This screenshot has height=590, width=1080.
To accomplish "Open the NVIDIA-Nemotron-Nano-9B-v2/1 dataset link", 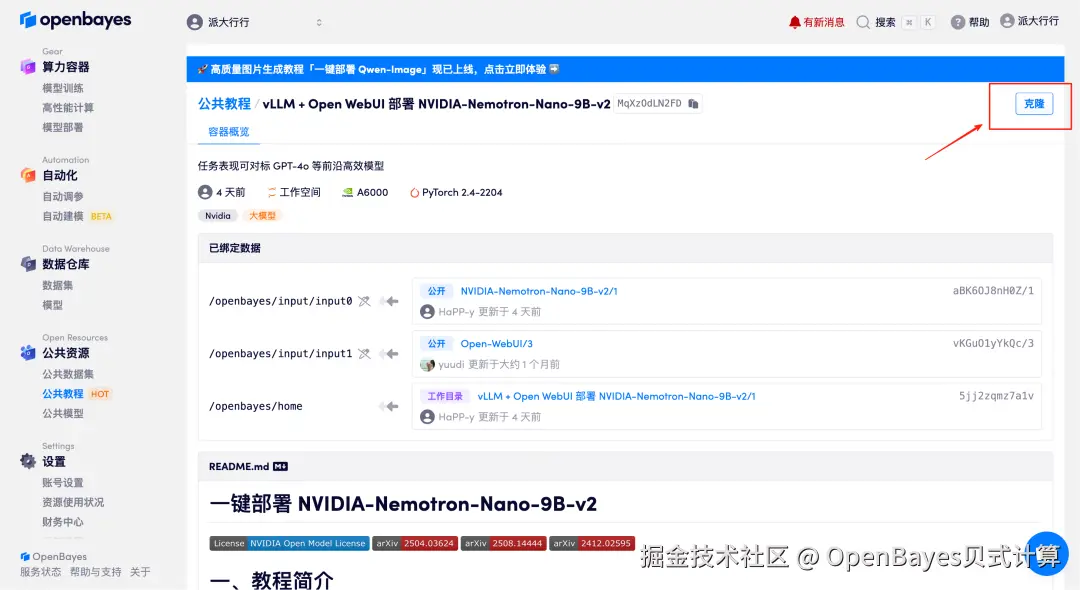I will [539, 291].
